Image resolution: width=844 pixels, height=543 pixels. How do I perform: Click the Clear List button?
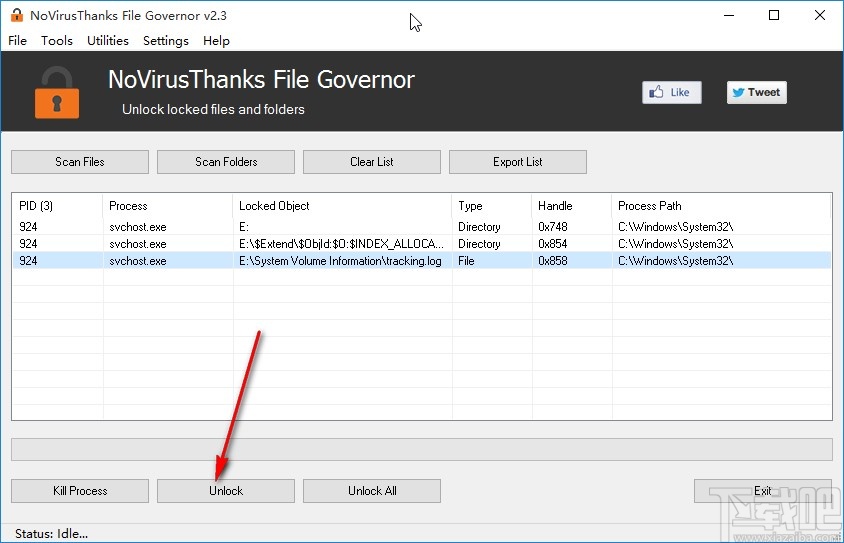click(372, 162)
